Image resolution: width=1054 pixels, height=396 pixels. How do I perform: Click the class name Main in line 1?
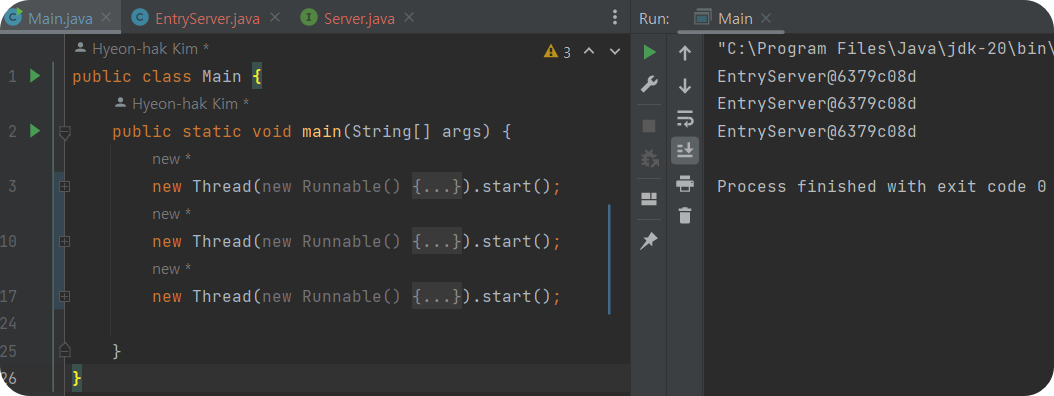coord(221,77)
